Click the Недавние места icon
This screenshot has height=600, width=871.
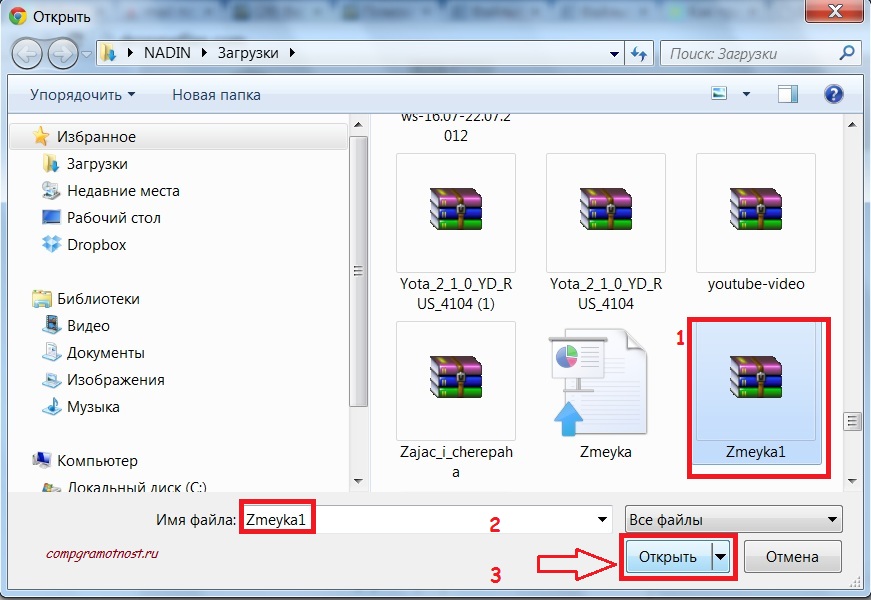click(x=51, y=190)
